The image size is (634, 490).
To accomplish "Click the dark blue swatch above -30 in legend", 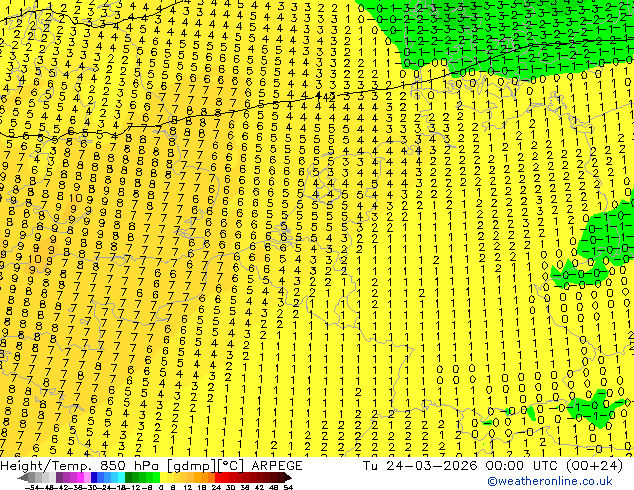I will point(94,478).
